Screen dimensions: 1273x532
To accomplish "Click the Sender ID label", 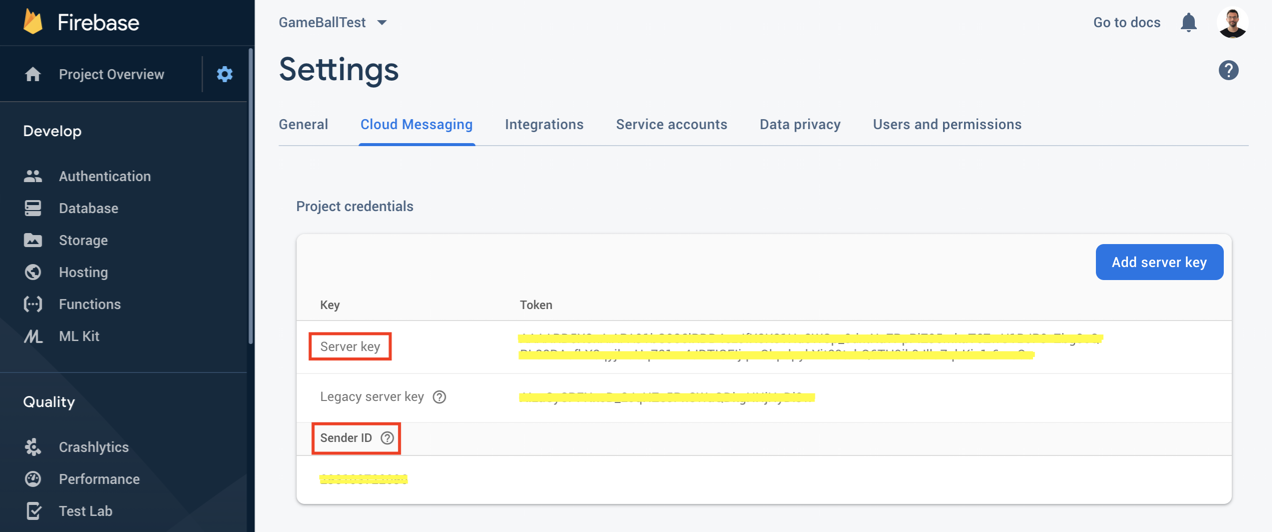I will point(346,438).
